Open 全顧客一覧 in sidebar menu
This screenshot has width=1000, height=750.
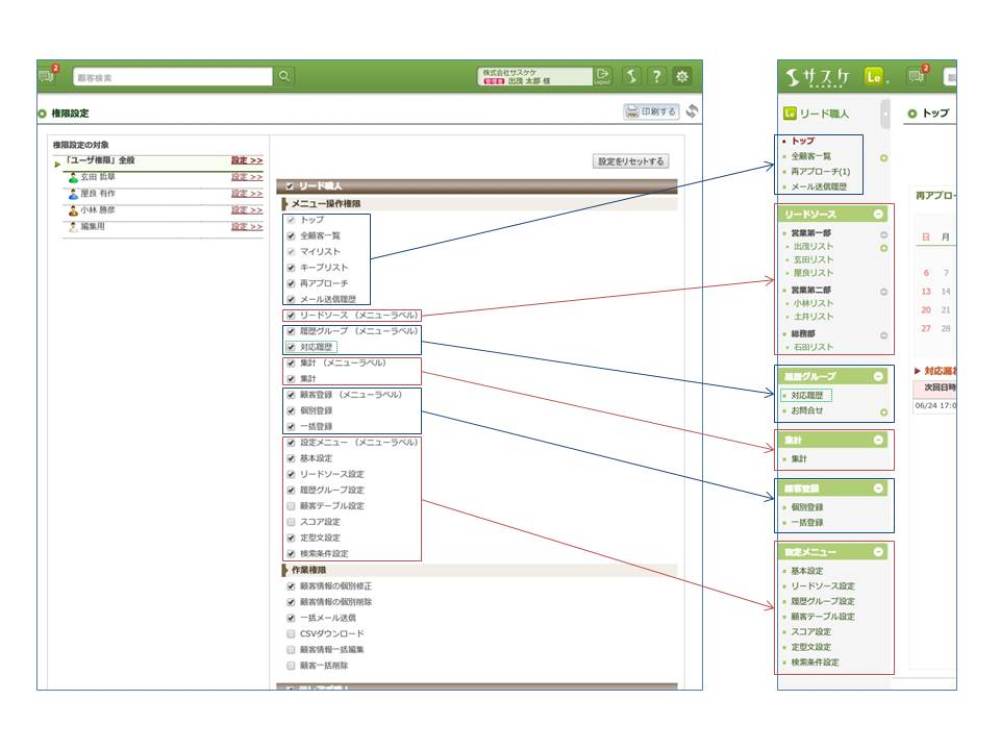pos(811,157)
